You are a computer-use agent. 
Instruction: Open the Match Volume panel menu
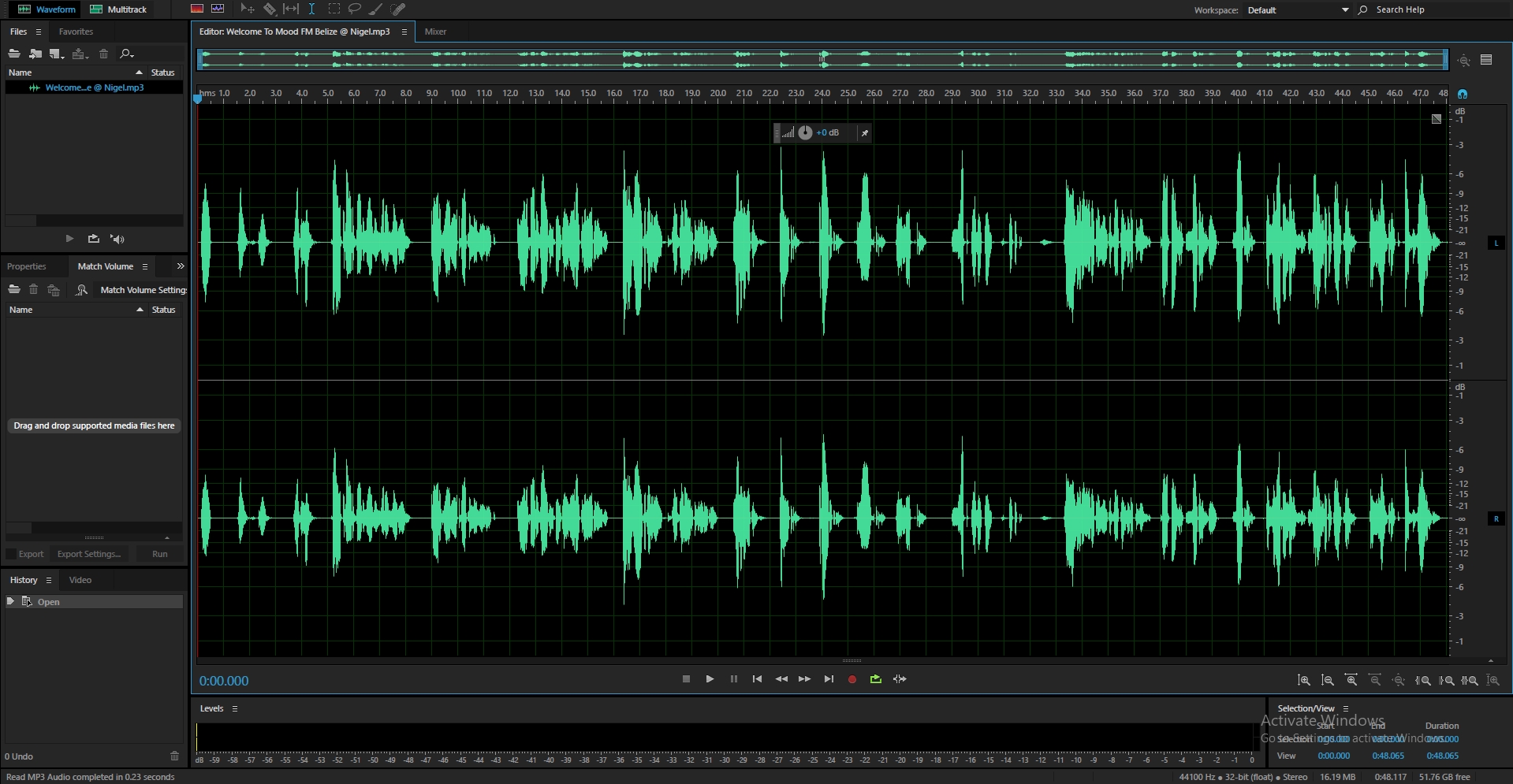click(x=145, y=266)
